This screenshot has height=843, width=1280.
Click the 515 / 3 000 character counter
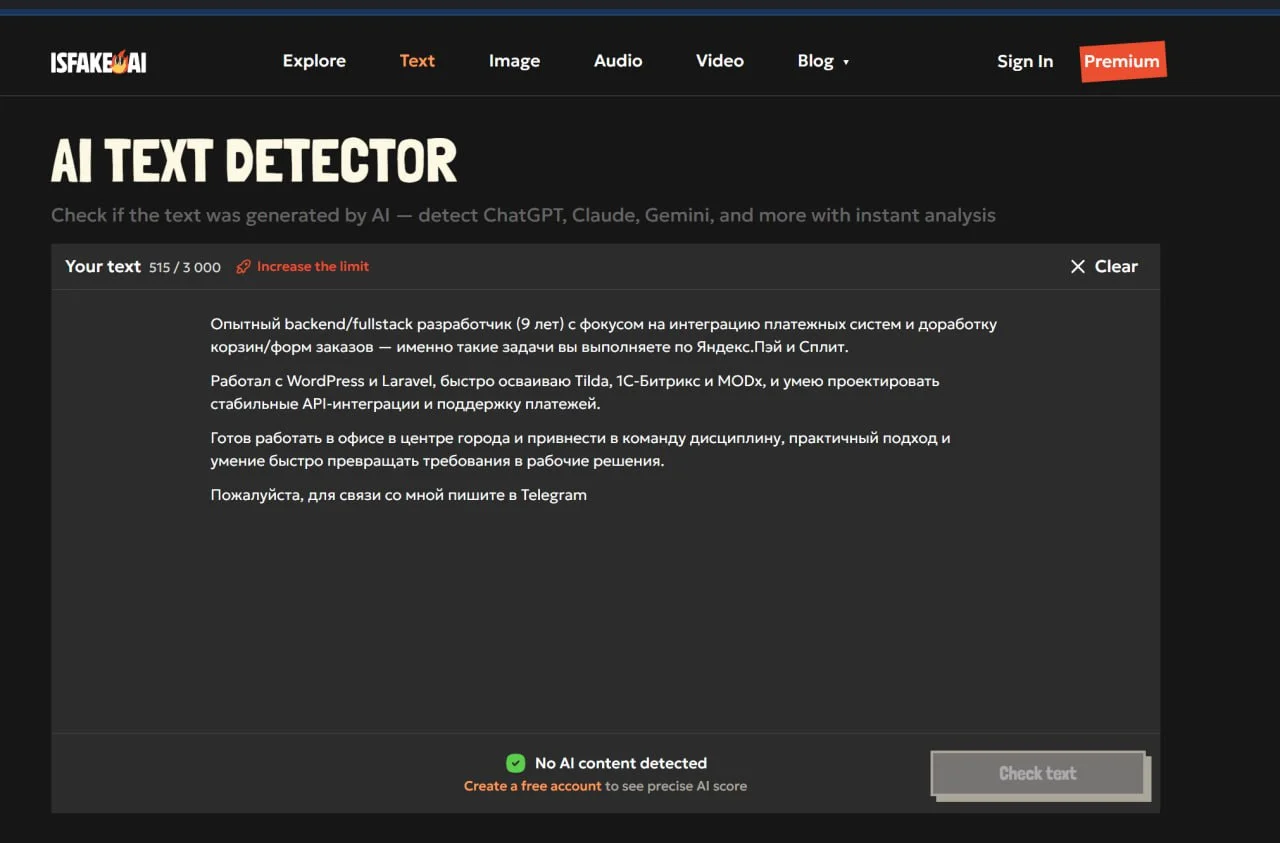coord(185,267)
